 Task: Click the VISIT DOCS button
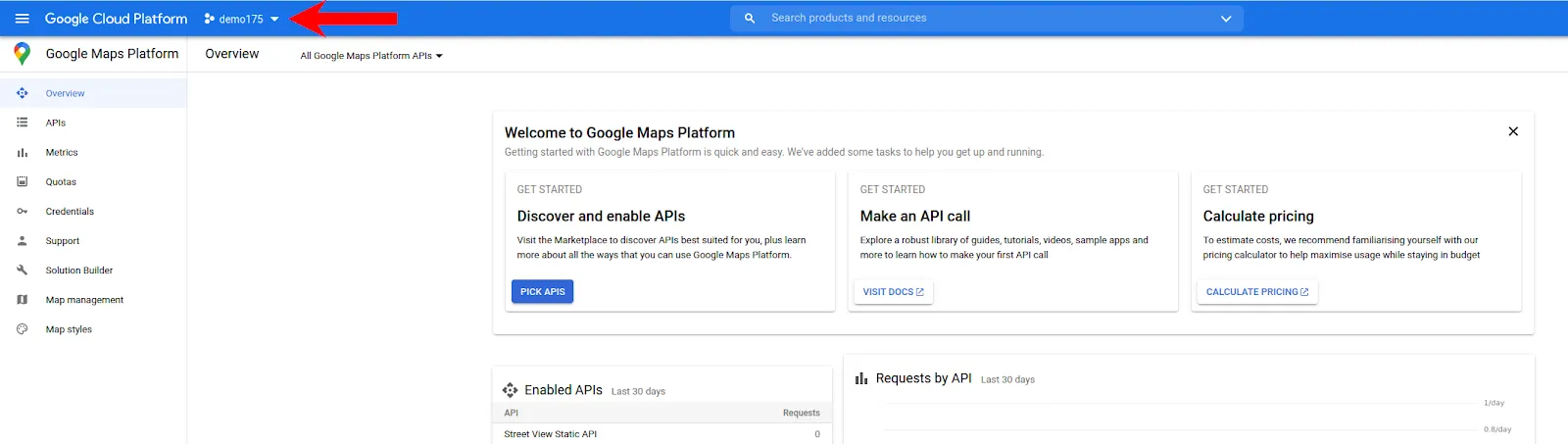(893, 291)
